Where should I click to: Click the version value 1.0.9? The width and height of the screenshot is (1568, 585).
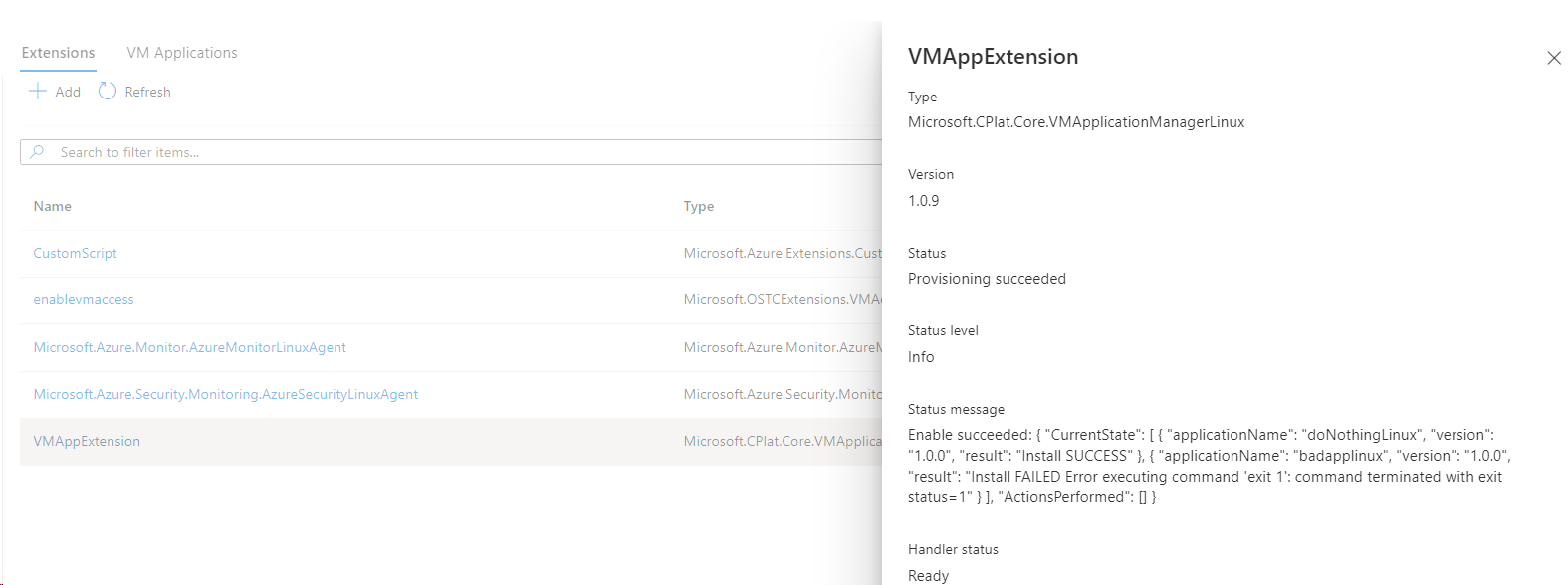click(x=924, y=201)
